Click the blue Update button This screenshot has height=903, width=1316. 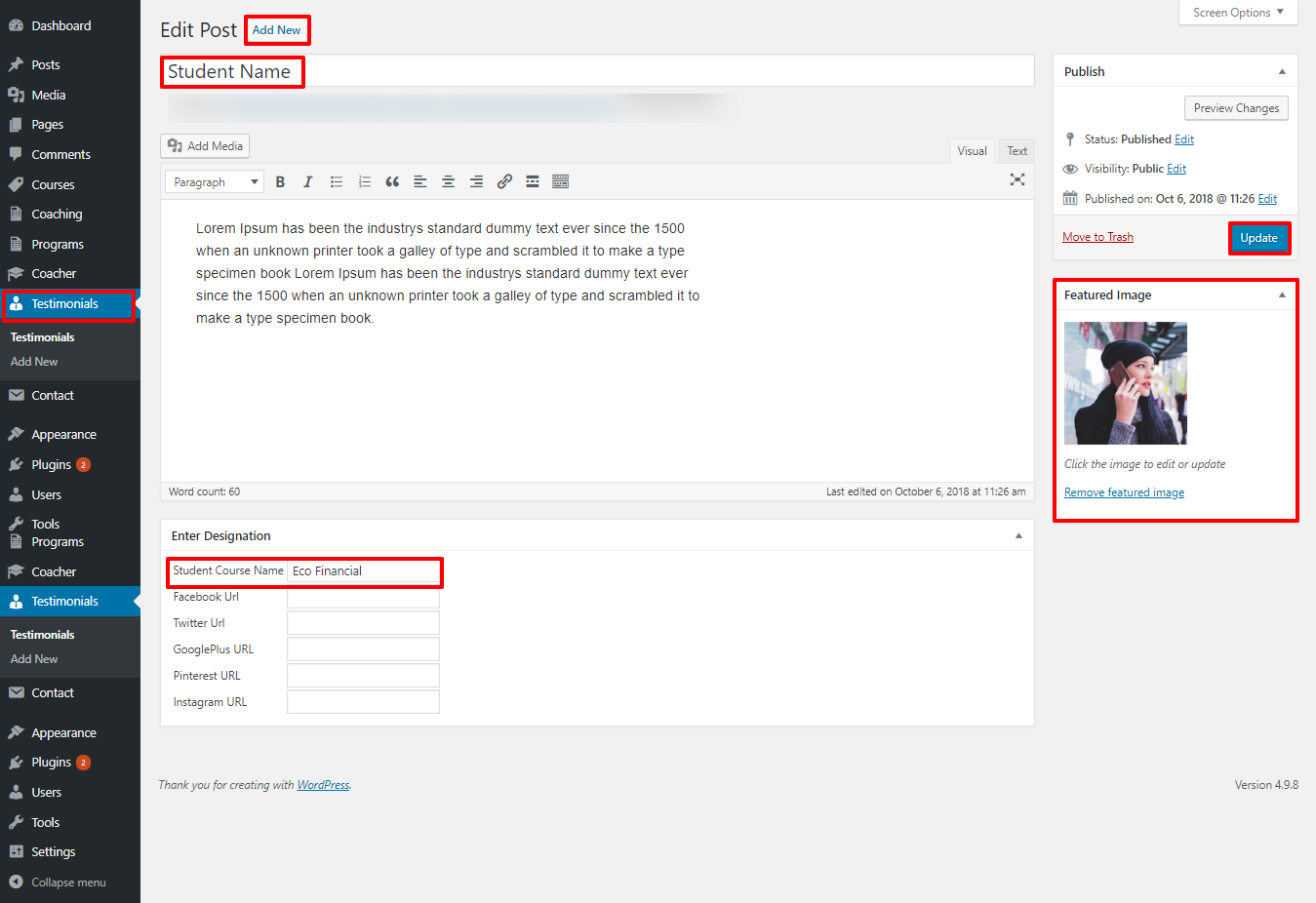click(1258, 238)
